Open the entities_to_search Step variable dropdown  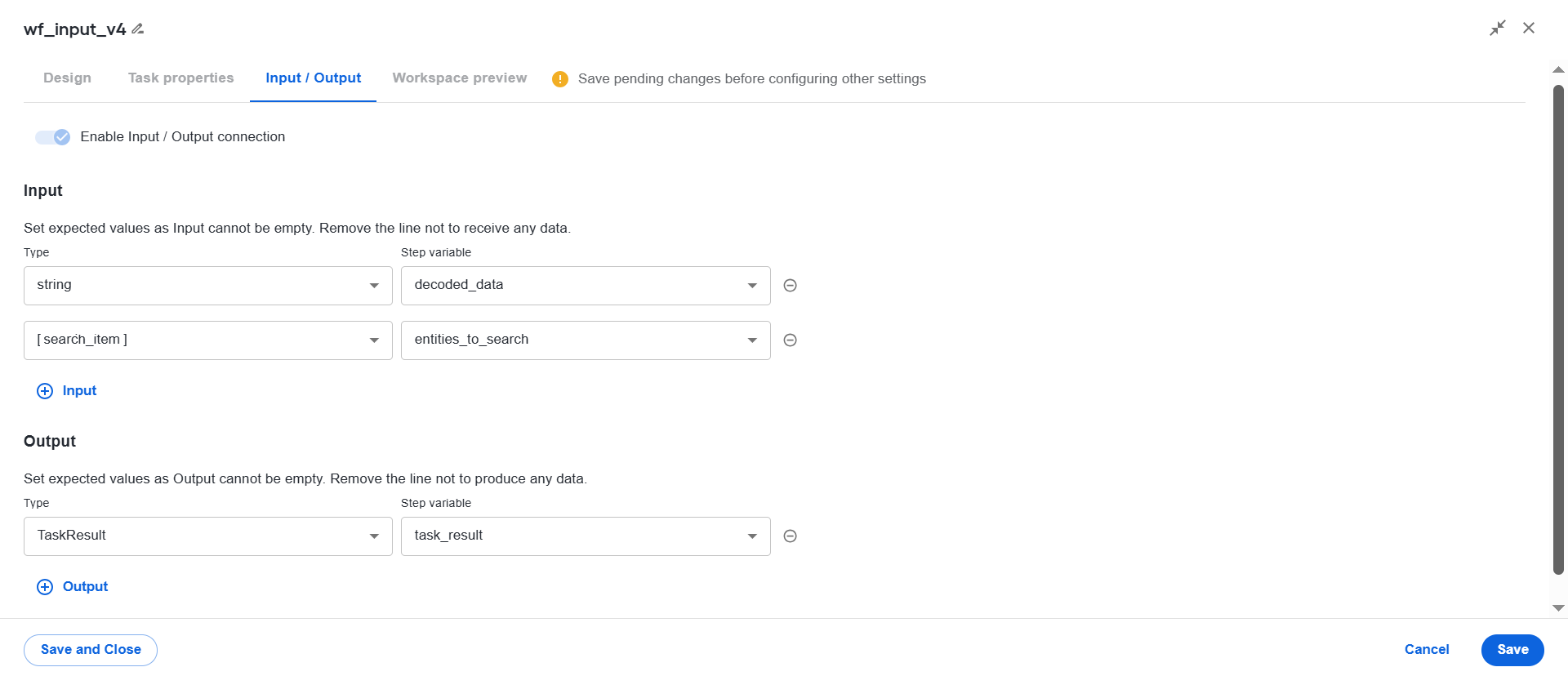click(586, 340)
